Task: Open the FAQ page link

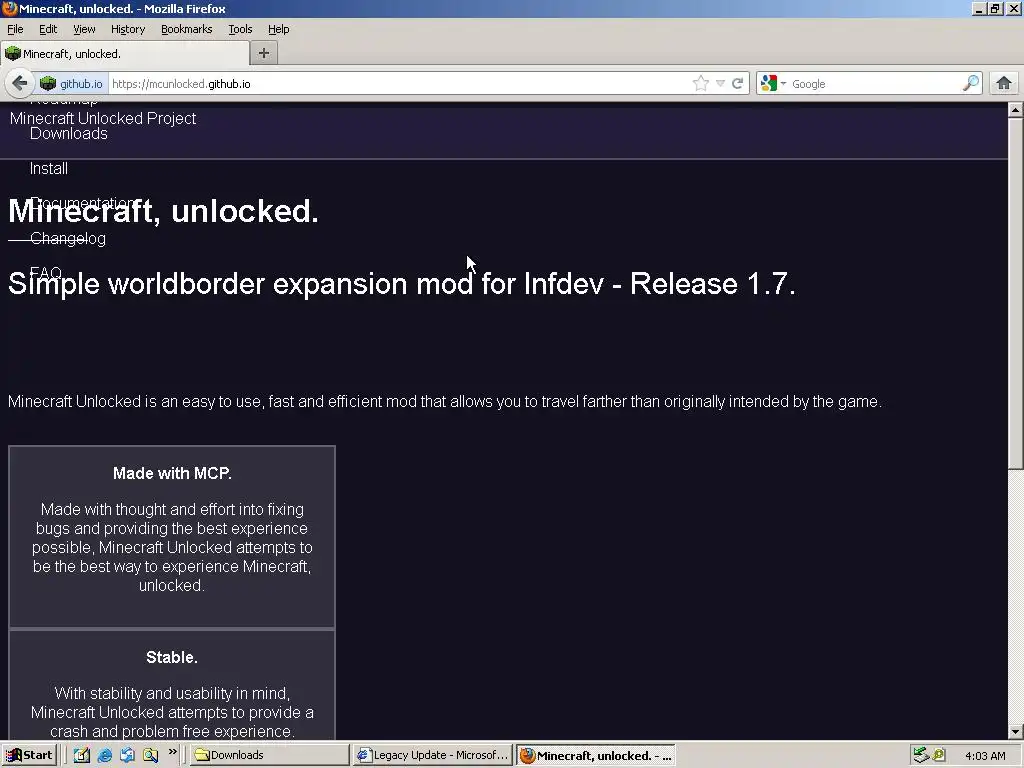Action: click(x=46, y=272)
